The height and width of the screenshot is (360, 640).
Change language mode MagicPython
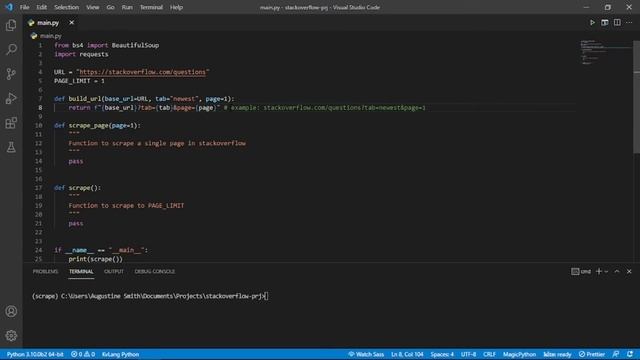pyautogui.click(x=519, y=354)
